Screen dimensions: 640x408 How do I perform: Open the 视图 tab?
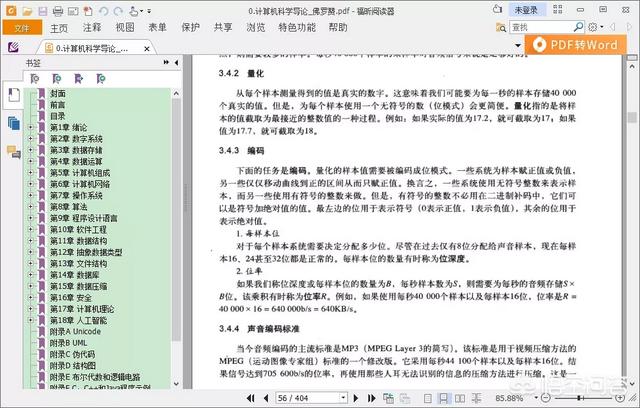pyautogui.click(x=124, y=27)
